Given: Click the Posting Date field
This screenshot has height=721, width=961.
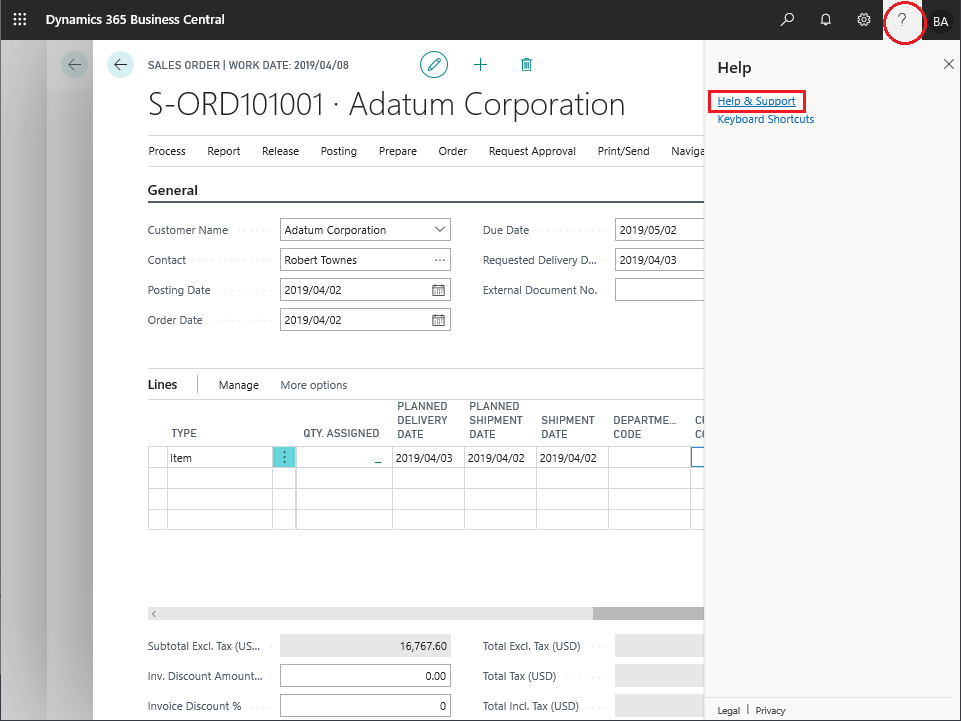Looking at the screenshot, I should (x=365, y=290).
